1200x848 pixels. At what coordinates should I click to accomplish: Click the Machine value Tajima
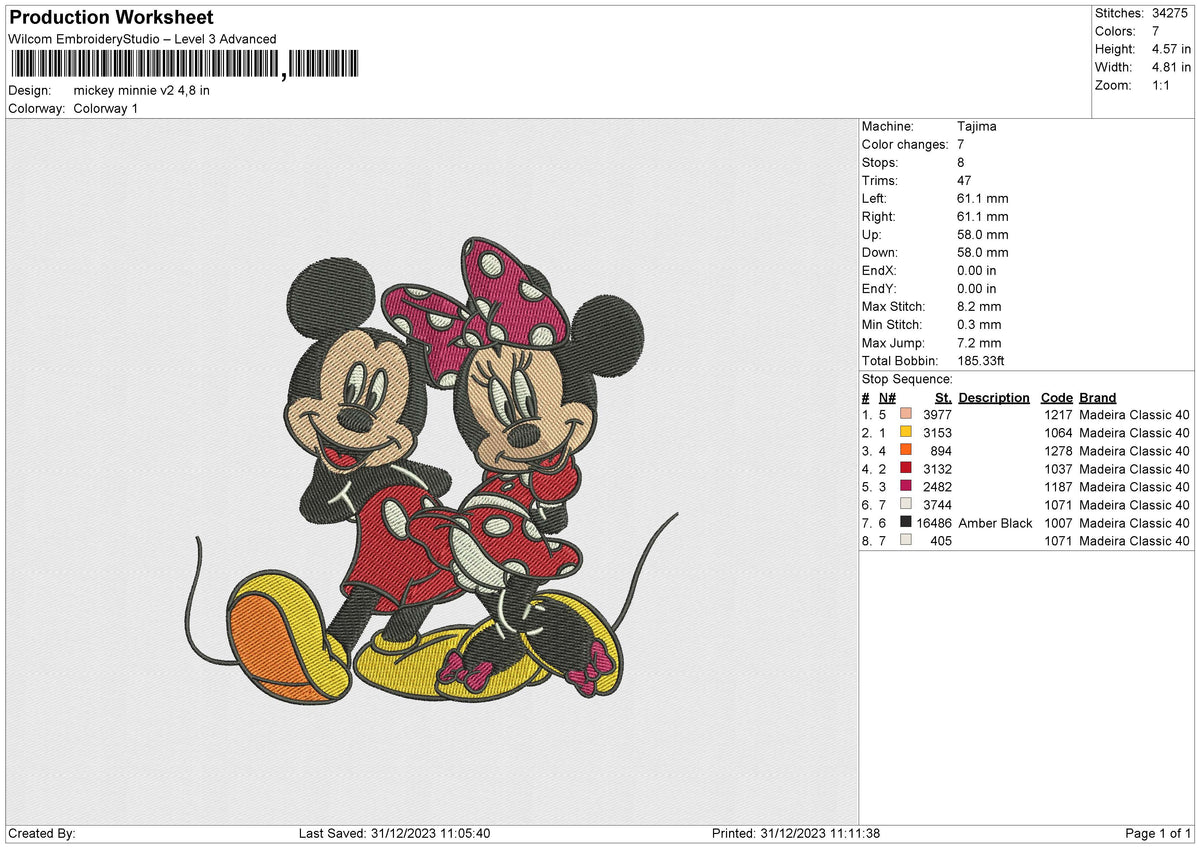click(x=977, y=126)
